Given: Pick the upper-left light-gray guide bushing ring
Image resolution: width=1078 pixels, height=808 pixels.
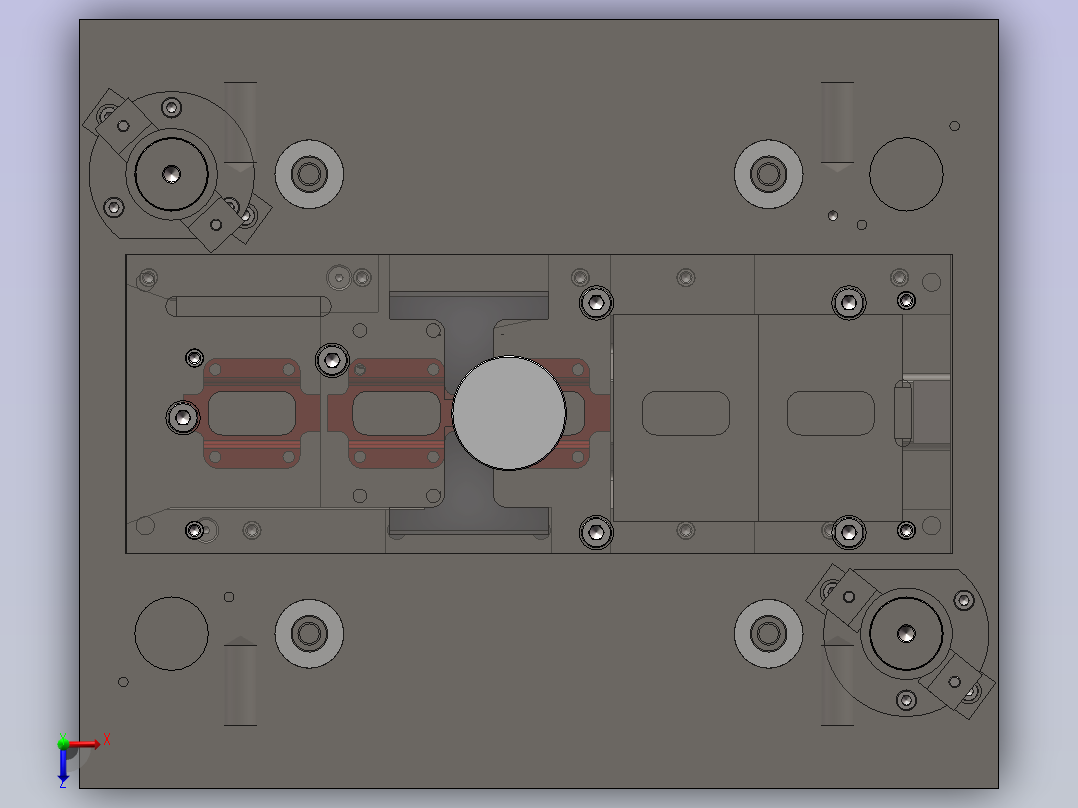Looking at the screenshot, I should click(309, 174).
